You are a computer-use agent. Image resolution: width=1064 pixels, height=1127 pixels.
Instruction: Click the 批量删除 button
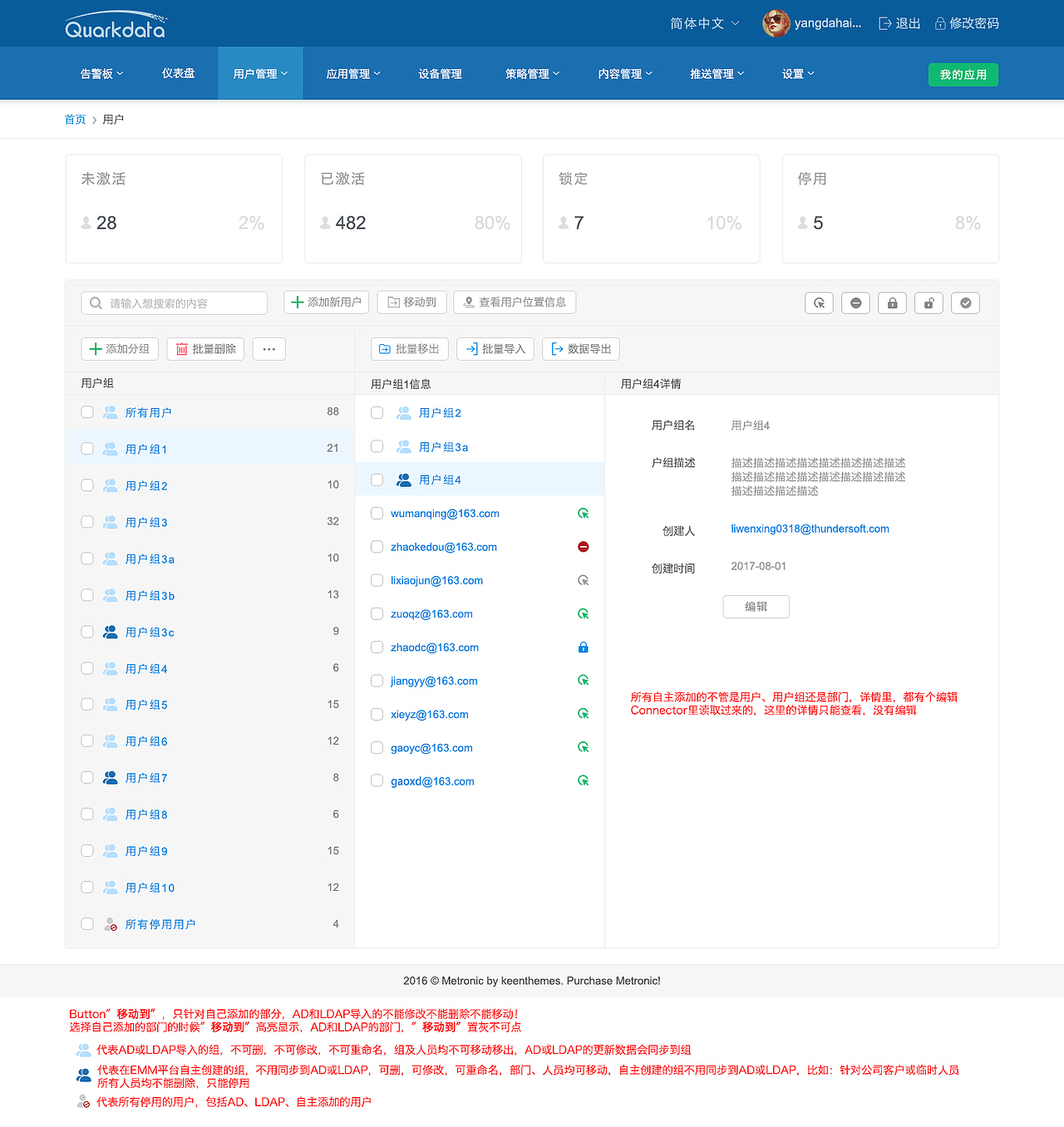(205, 349)
